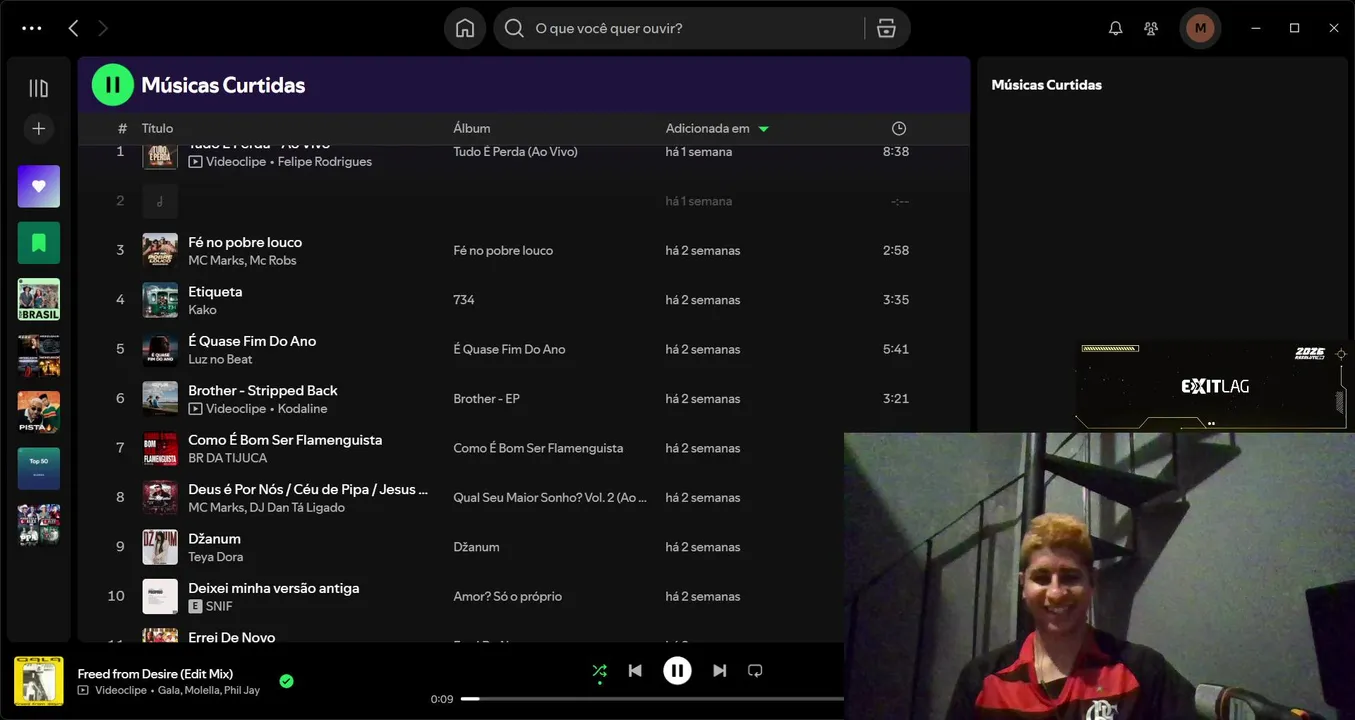
Task: Click the ExitLag overlay banner
Action: pyautogui.click(x=1215, y=386)
